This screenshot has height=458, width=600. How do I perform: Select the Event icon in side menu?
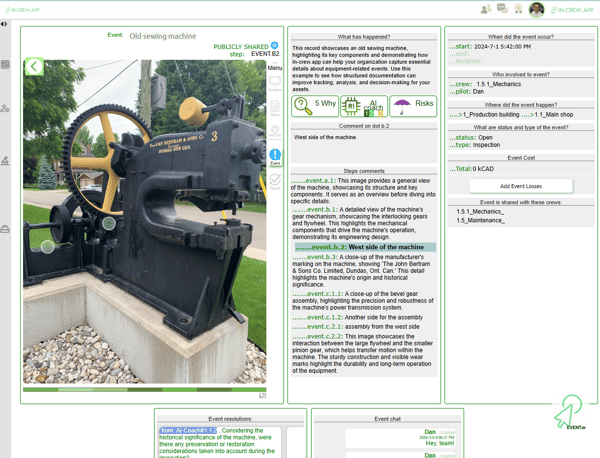coord(275,155)
